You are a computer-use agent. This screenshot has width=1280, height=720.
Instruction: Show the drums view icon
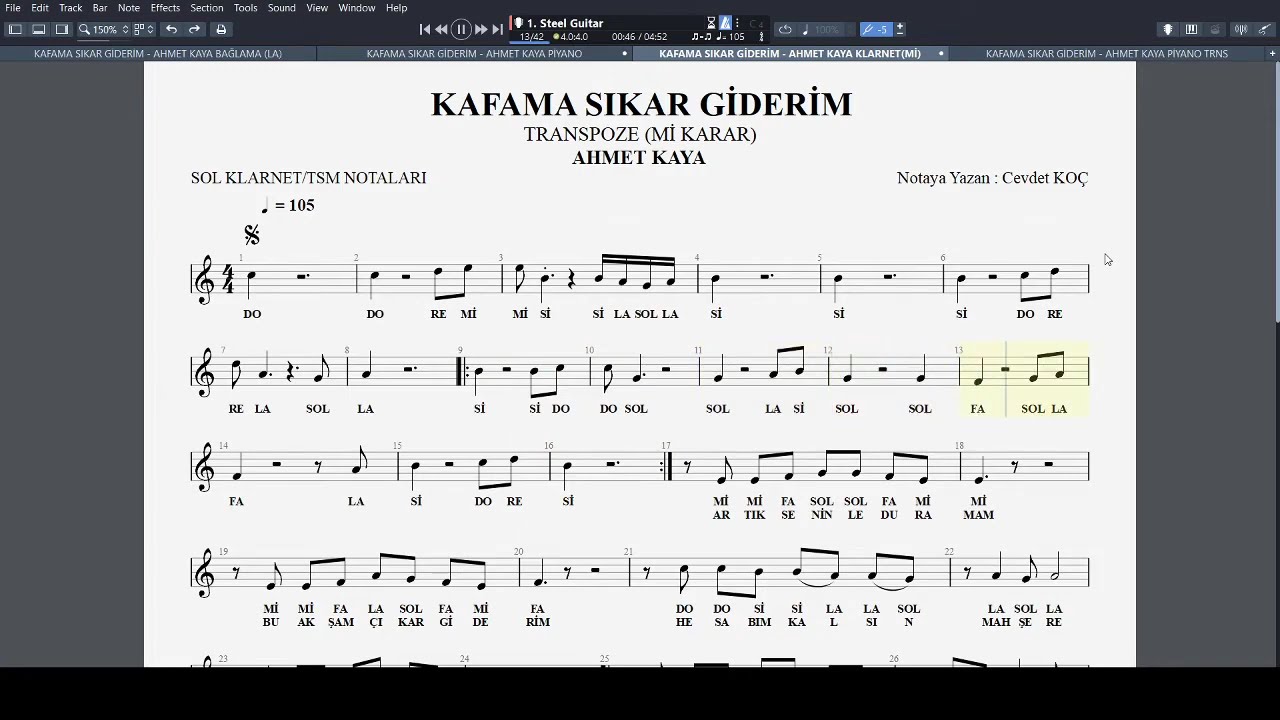pos(1215,30)
